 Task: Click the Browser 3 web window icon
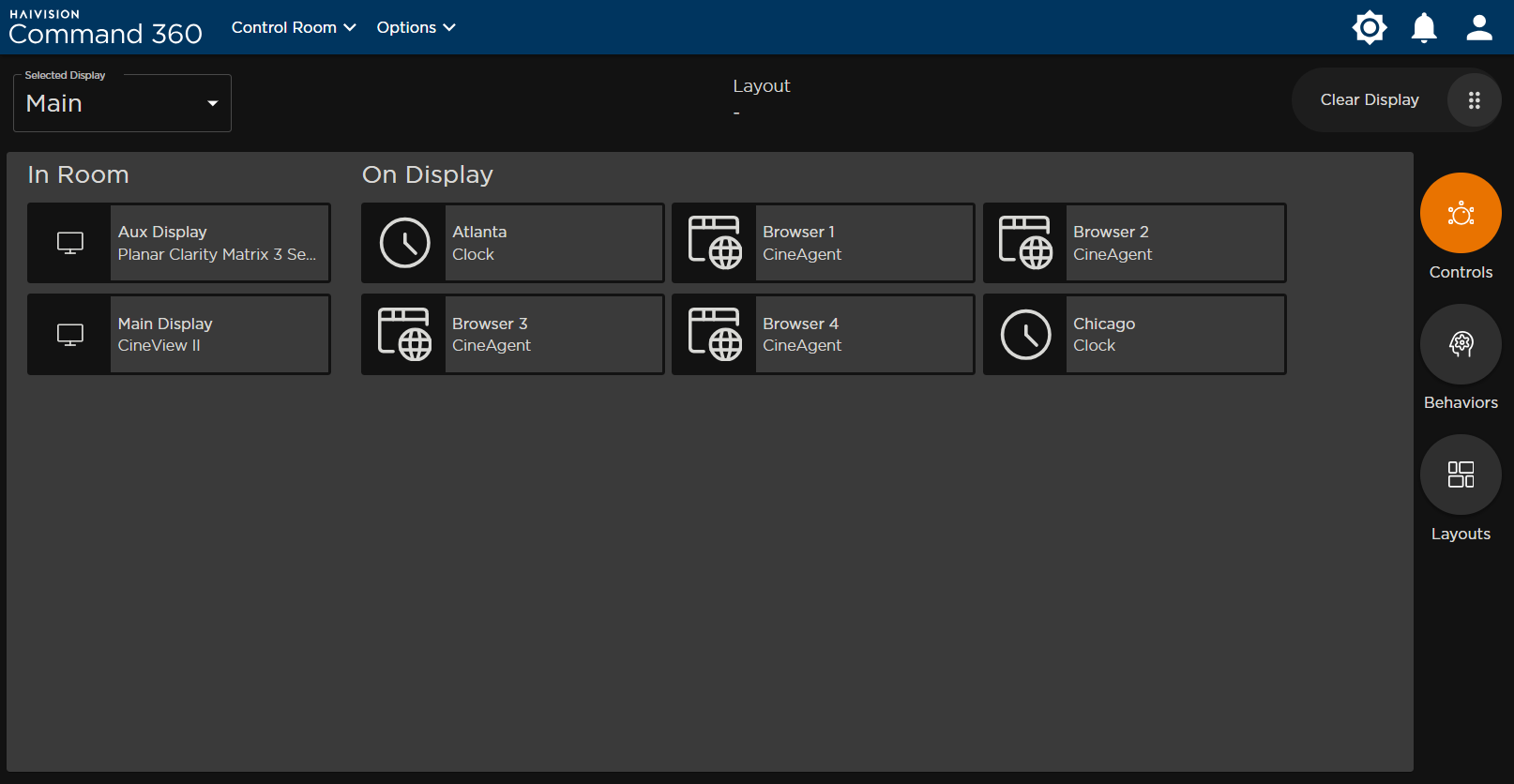[x=404, y=335]
